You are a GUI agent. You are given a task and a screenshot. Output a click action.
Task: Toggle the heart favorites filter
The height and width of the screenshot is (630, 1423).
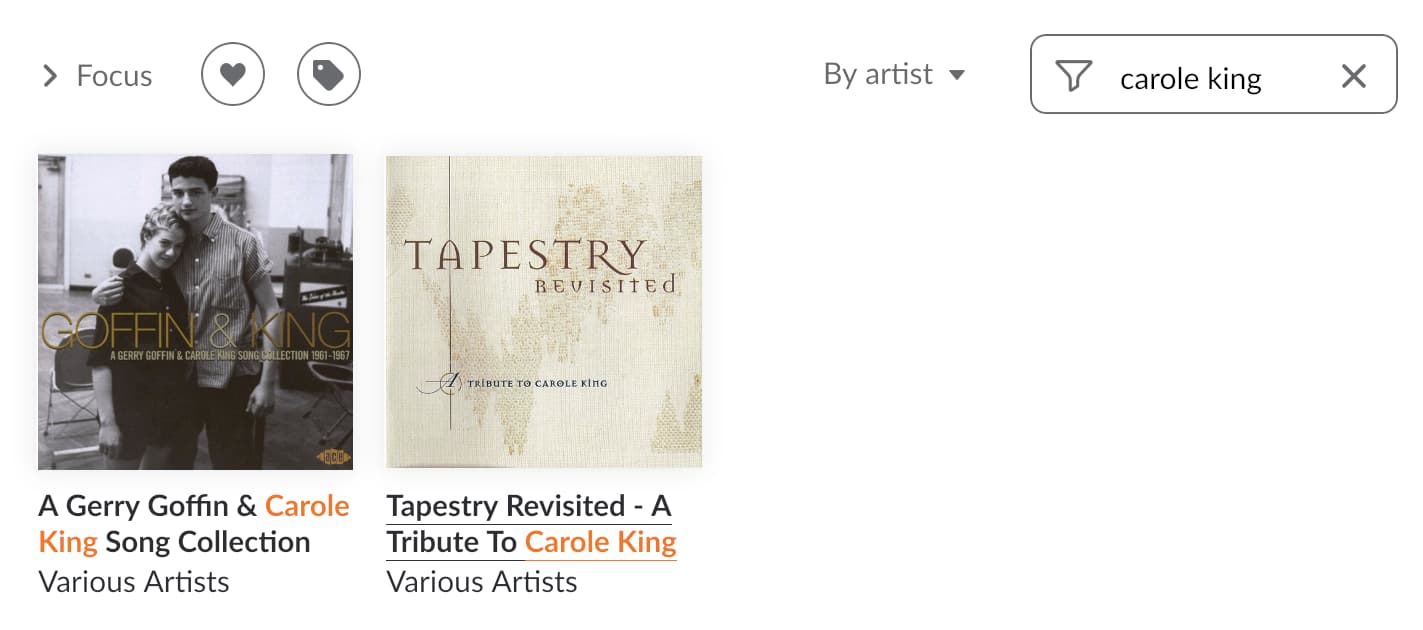coord(233,74)
